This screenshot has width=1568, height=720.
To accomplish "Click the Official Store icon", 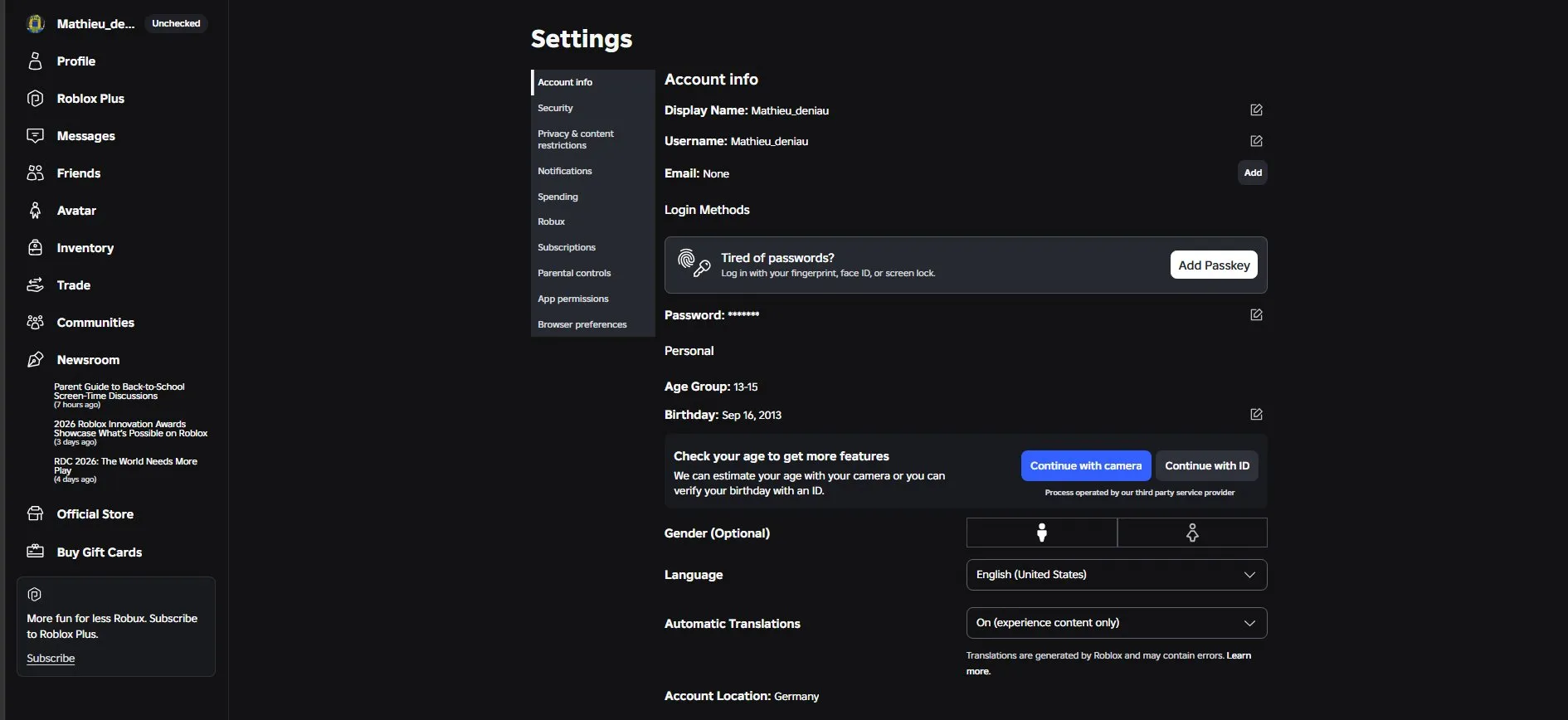I will pos(35,514).
